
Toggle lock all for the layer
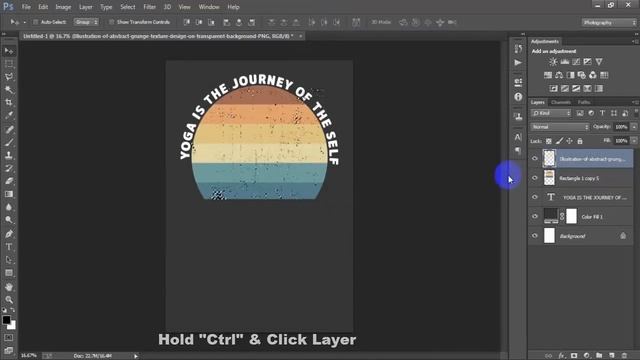(580, 141)
